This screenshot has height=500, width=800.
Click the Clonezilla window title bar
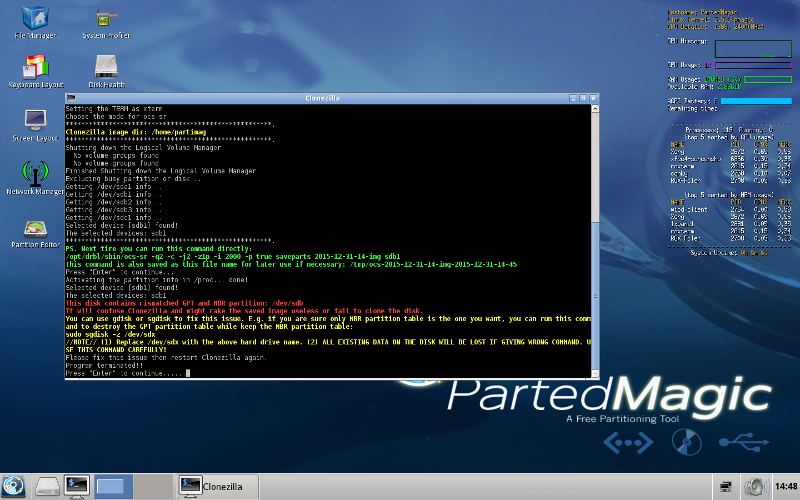tap(329, 98)
